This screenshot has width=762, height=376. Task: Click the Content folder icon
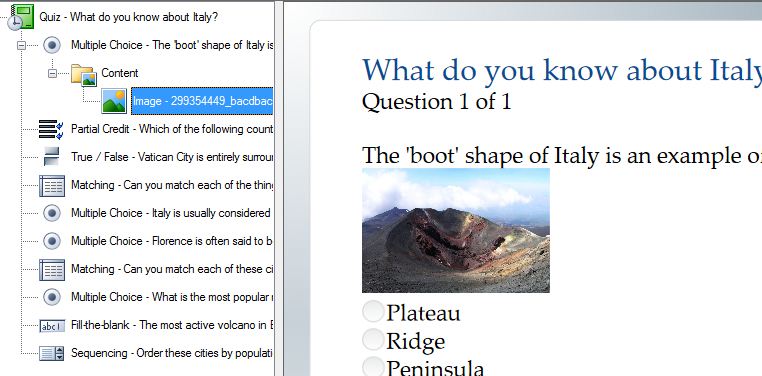[84, 74]
